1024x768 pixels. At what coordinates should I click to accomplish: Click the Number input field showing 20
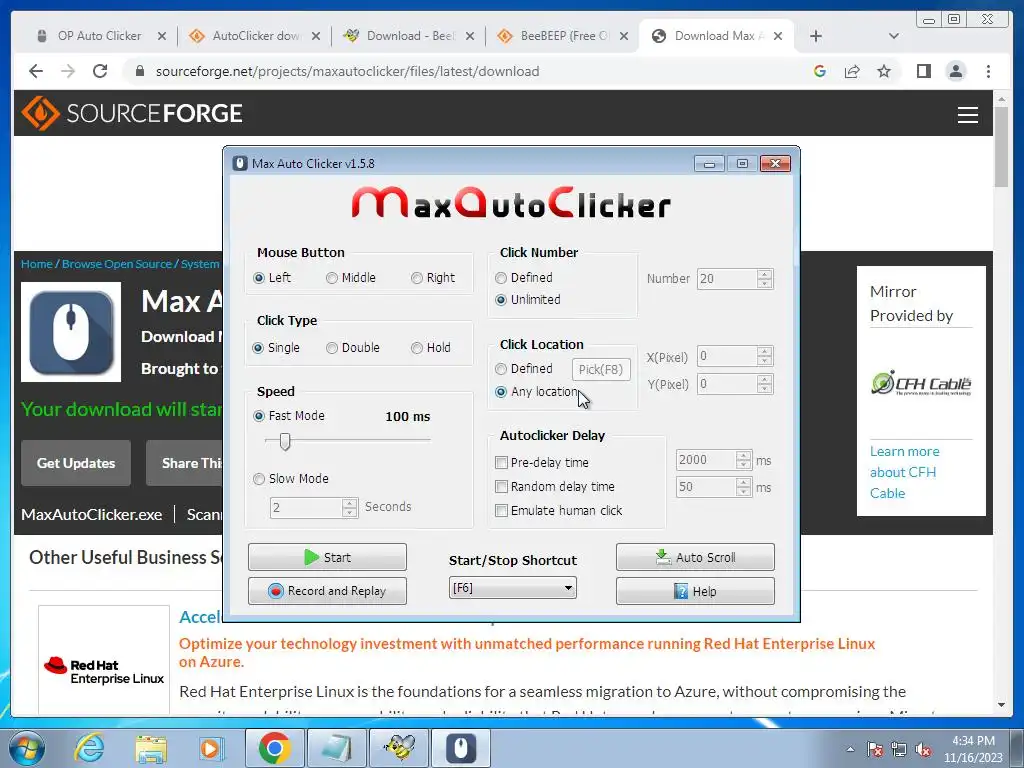727,279
